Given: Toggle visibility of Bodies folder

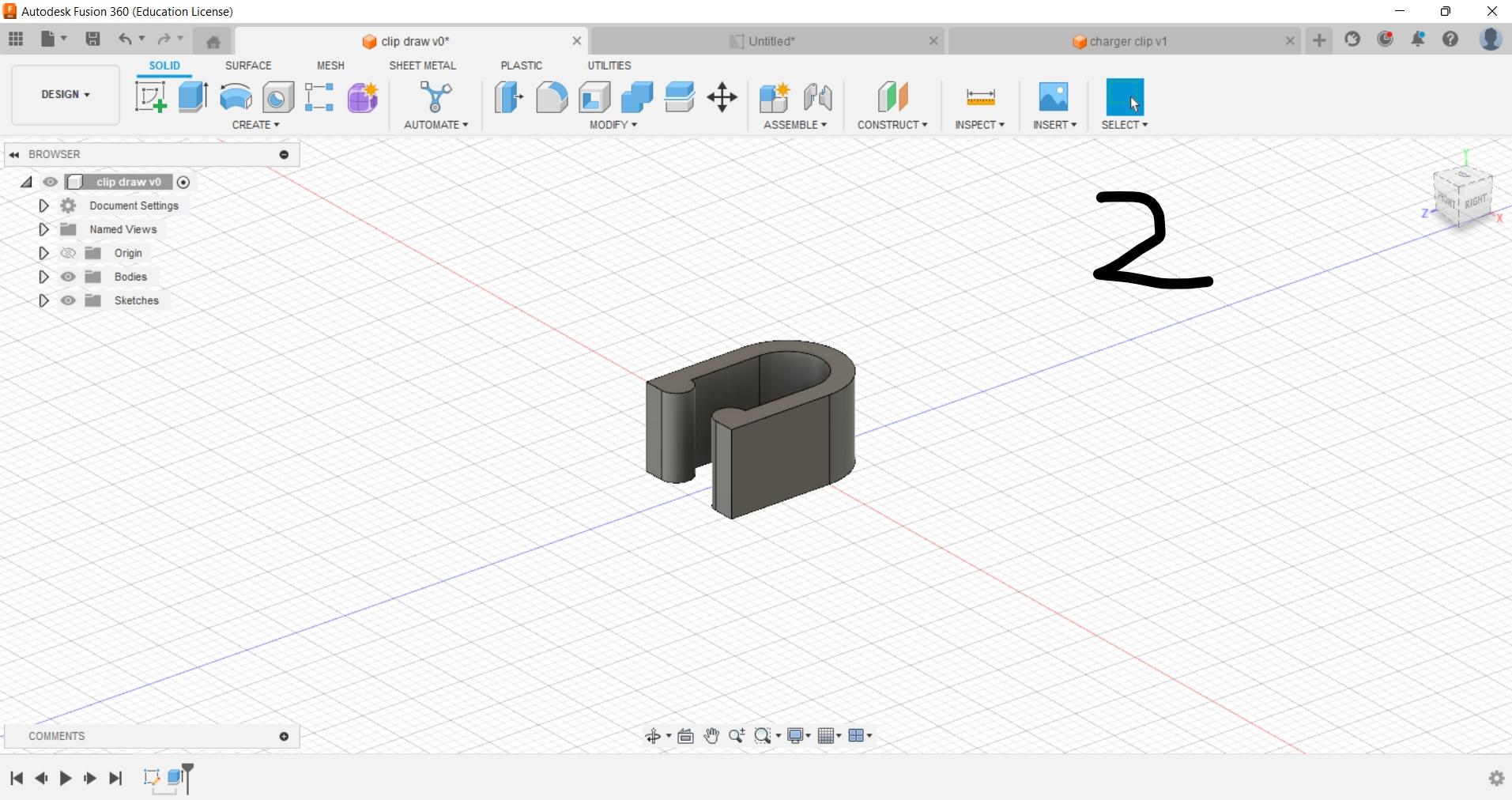Looking at the screenshot, I should click(68, 277).
